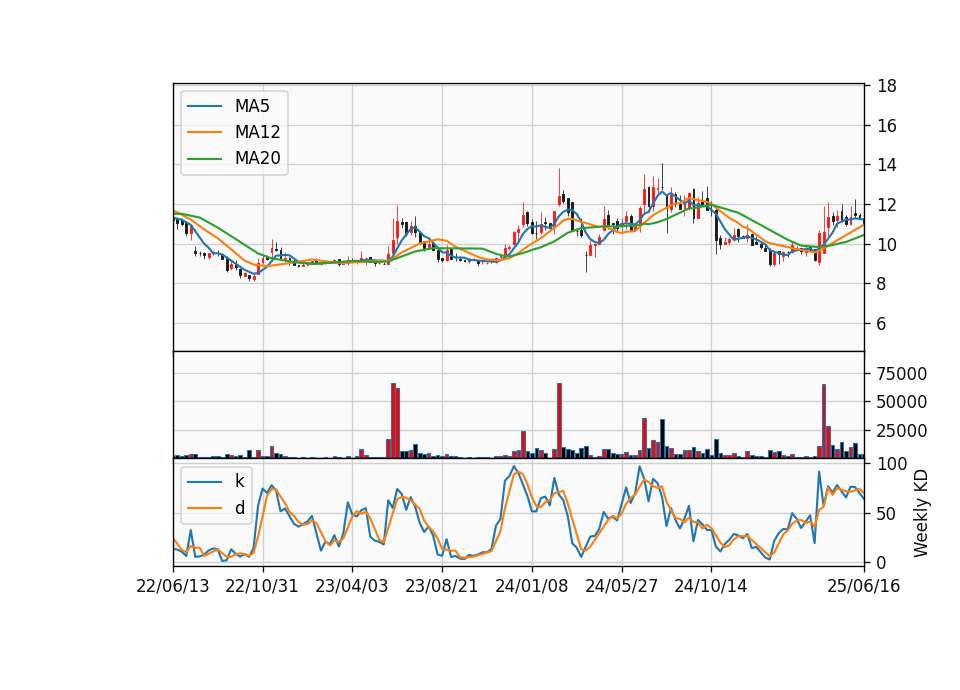Click the KD axis value 50

pyautogui.click(x=887, y=514)
